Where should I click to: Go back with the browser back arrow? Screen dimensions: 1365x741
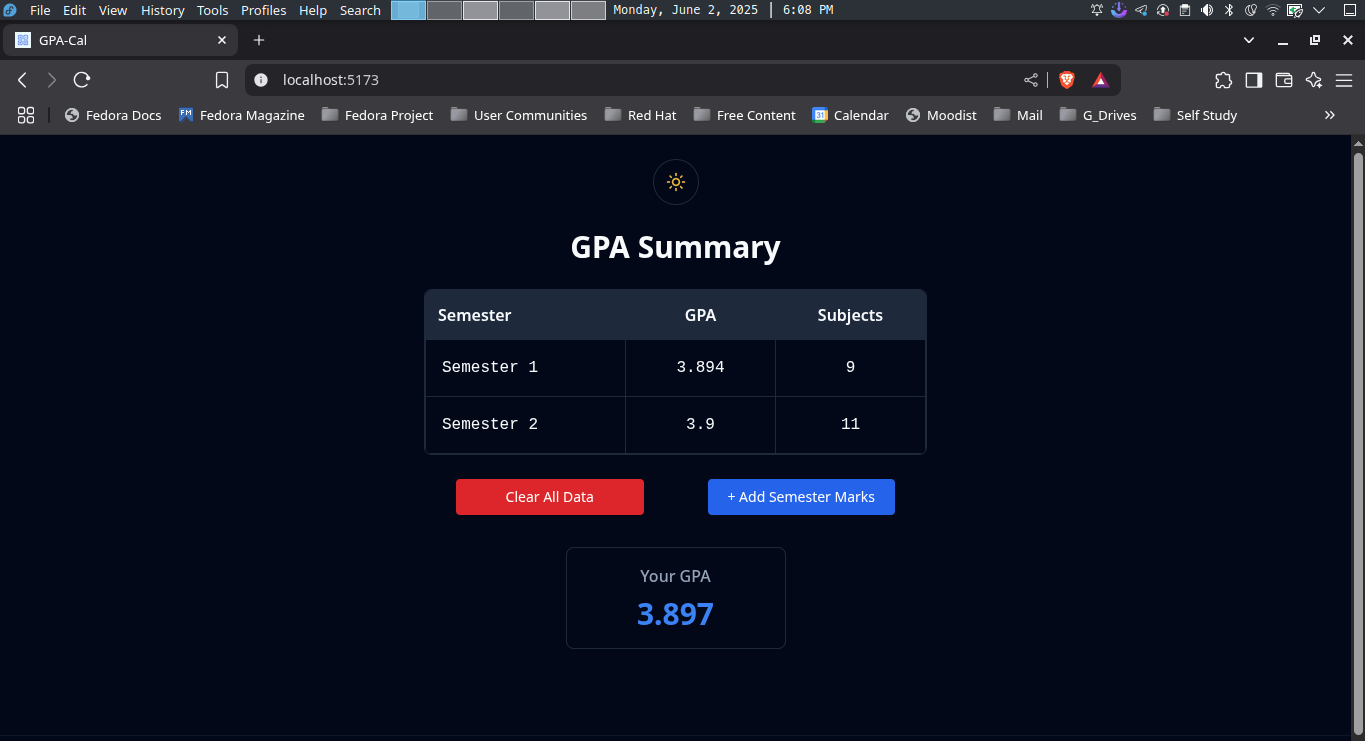(22, 80)
